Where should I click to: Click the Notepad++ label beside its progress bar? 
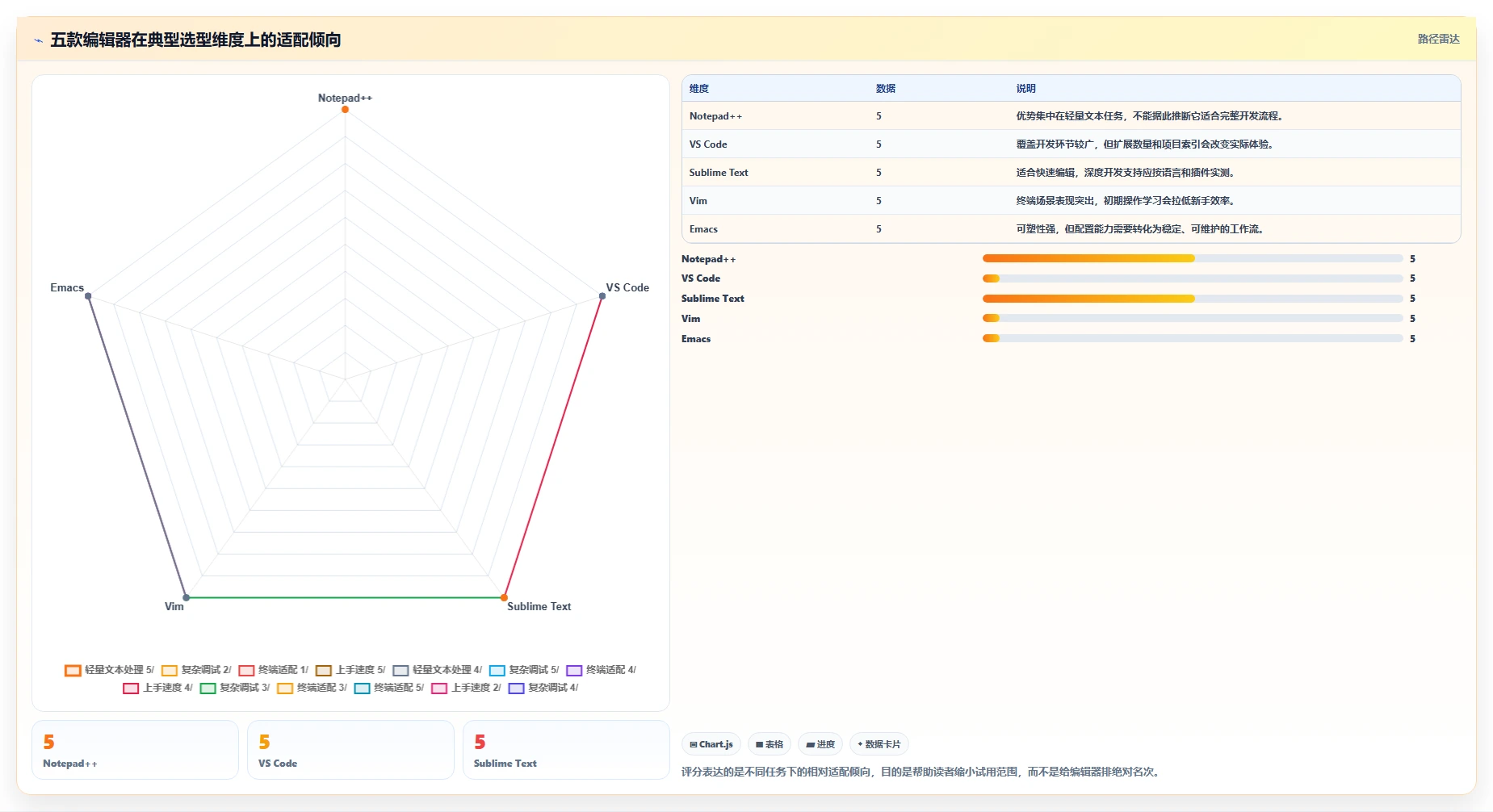tap(708, 259)
